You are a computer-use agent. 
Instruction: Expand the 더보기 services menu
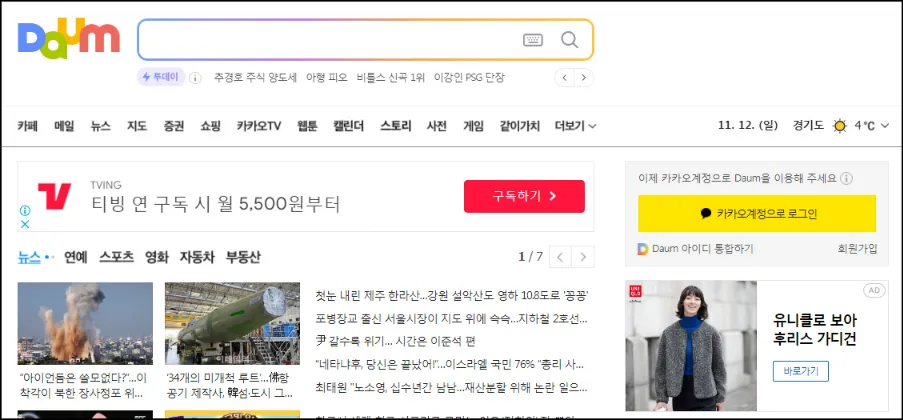575,126
